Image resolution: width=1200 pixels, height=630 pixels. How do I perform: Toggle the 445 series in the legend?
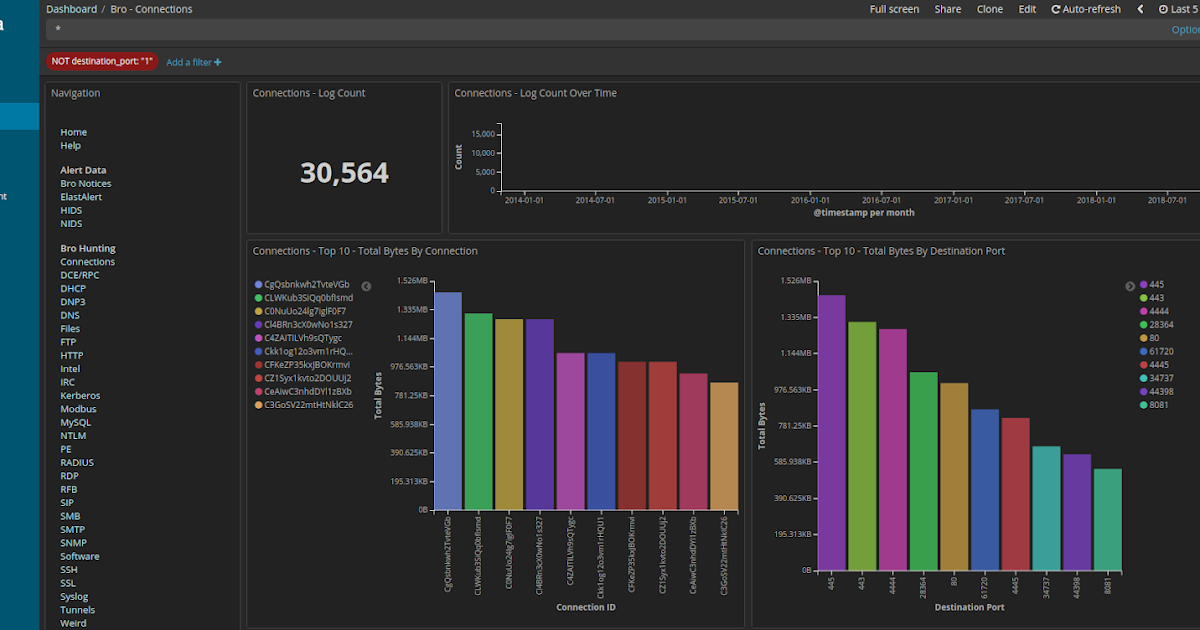[1153, 284]
